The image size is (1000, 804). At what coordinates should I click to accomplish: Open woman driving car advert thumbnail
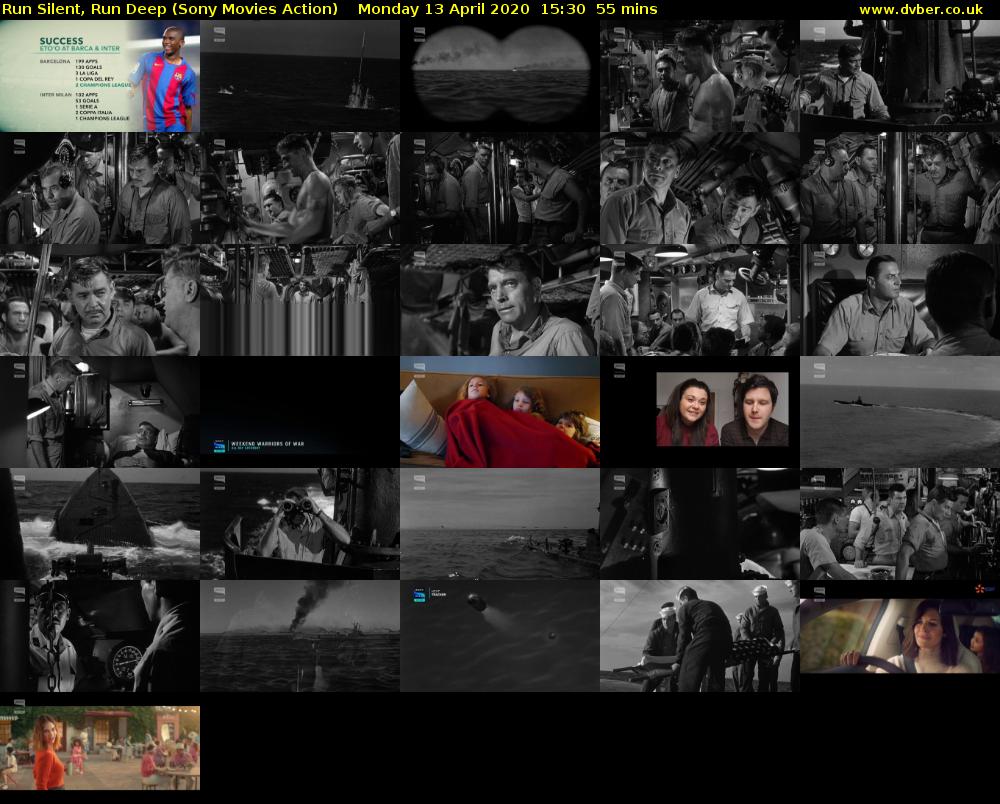click(900, 636)
